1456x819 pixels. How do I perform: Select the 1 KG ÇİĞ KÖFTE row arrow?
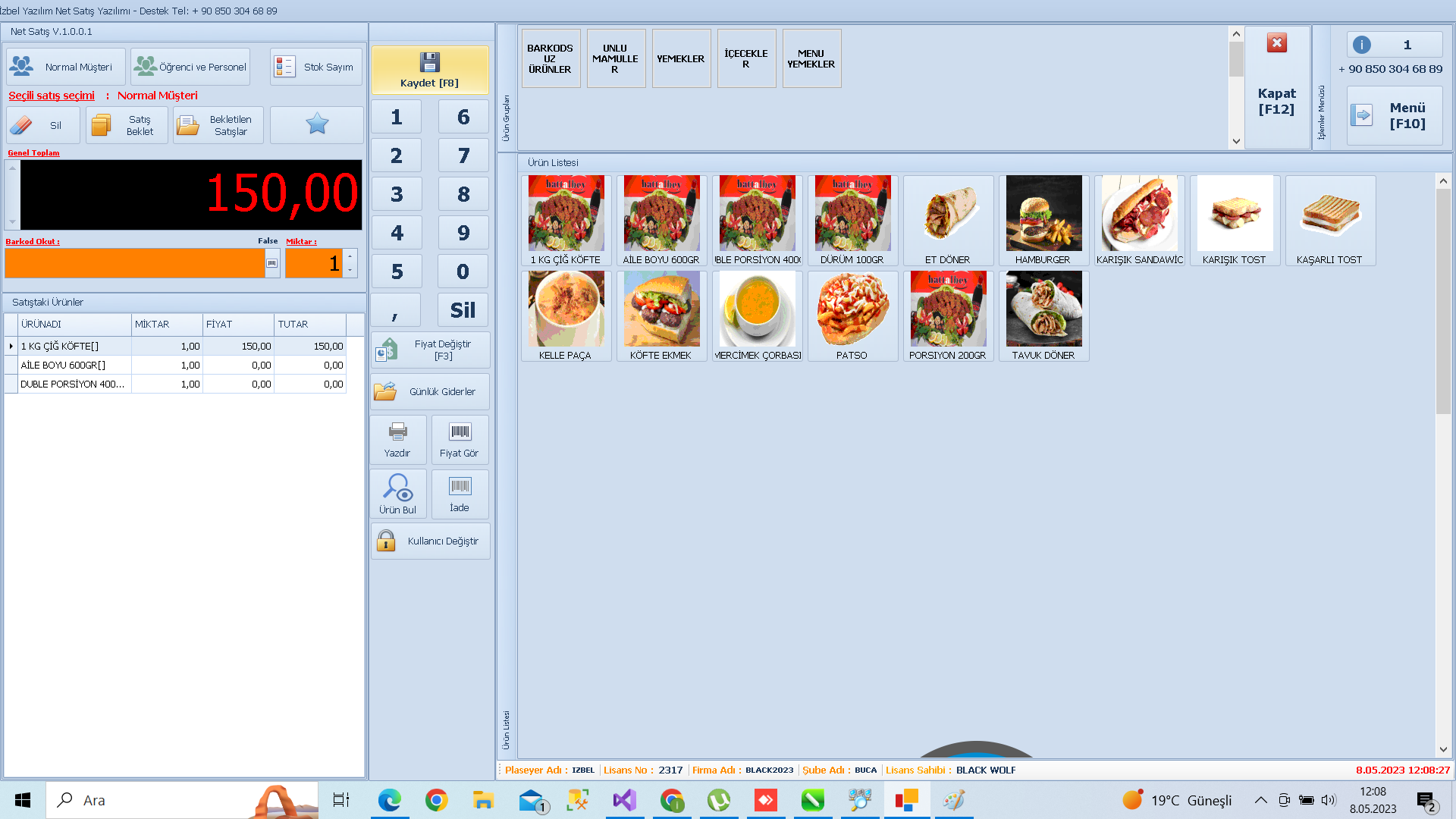click(11, 346)
